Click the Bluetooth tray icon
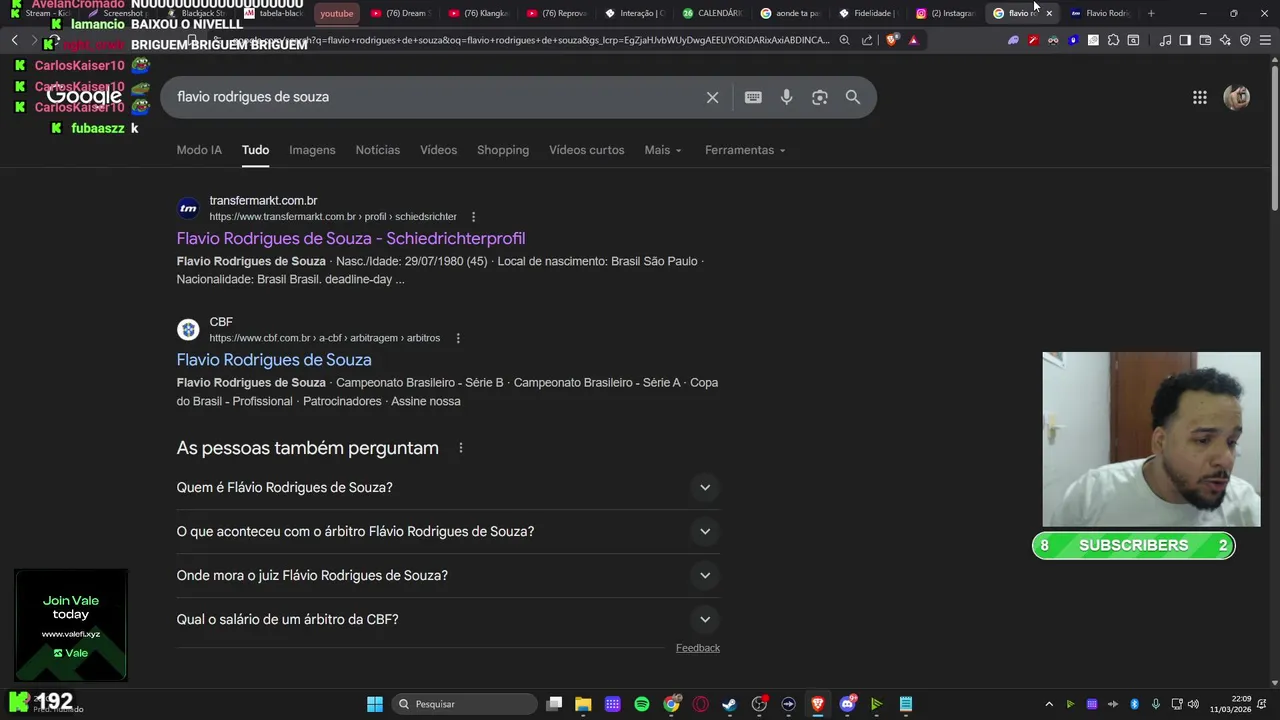 pyautogui.click(x=1134, y=704)
